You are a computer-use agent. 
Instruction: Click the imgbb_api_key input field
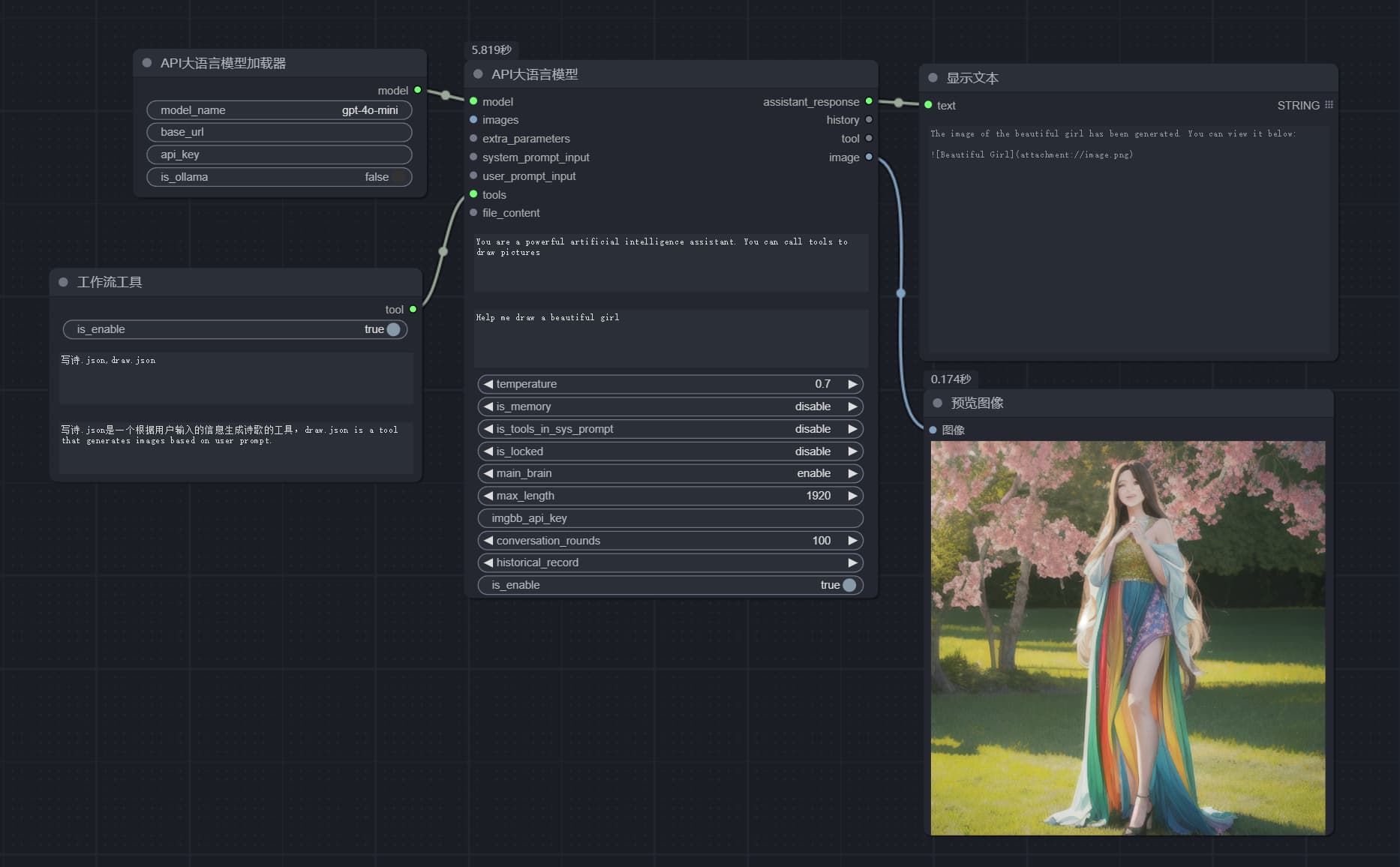670,518
